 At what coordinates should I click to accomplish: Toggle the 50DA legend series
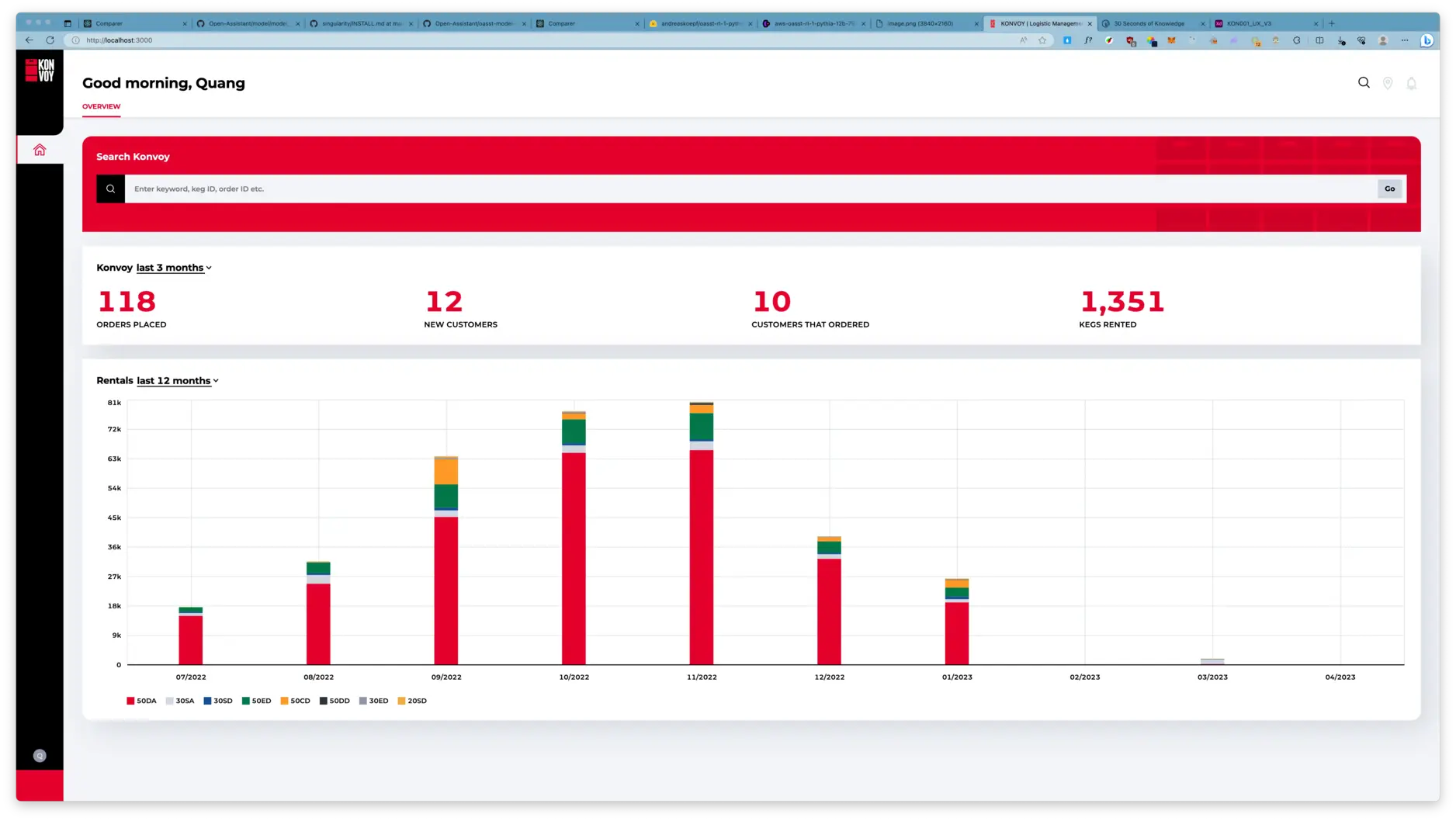(141, 701)
